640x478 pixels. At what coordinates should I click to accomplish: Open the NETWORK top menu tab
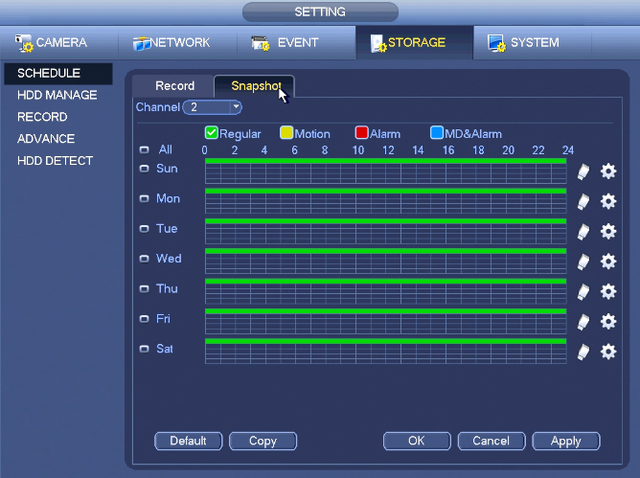click(x=172, y=43)
